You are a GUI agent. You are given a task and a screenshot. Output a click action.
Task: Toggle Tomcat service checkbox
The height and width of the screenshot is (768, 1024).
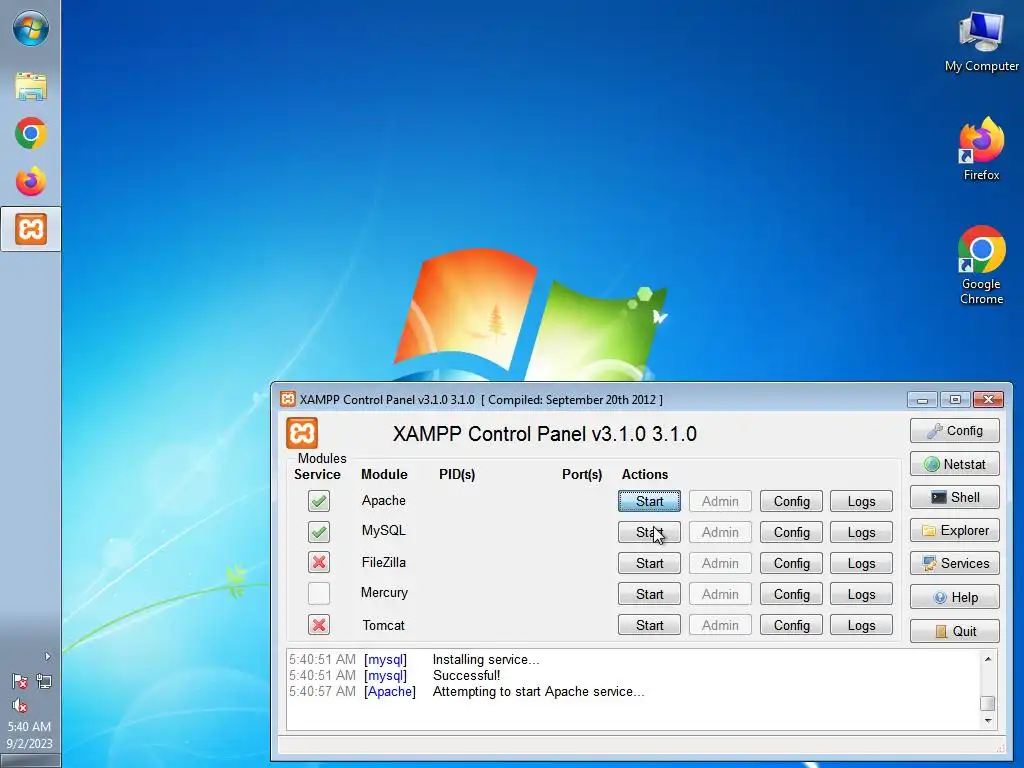[319, 625]
